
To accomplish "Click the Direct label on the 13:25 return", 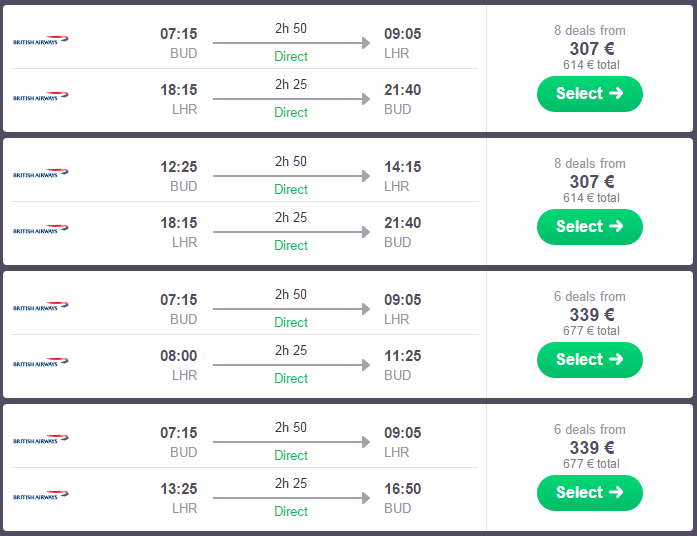I will (291, 511).
